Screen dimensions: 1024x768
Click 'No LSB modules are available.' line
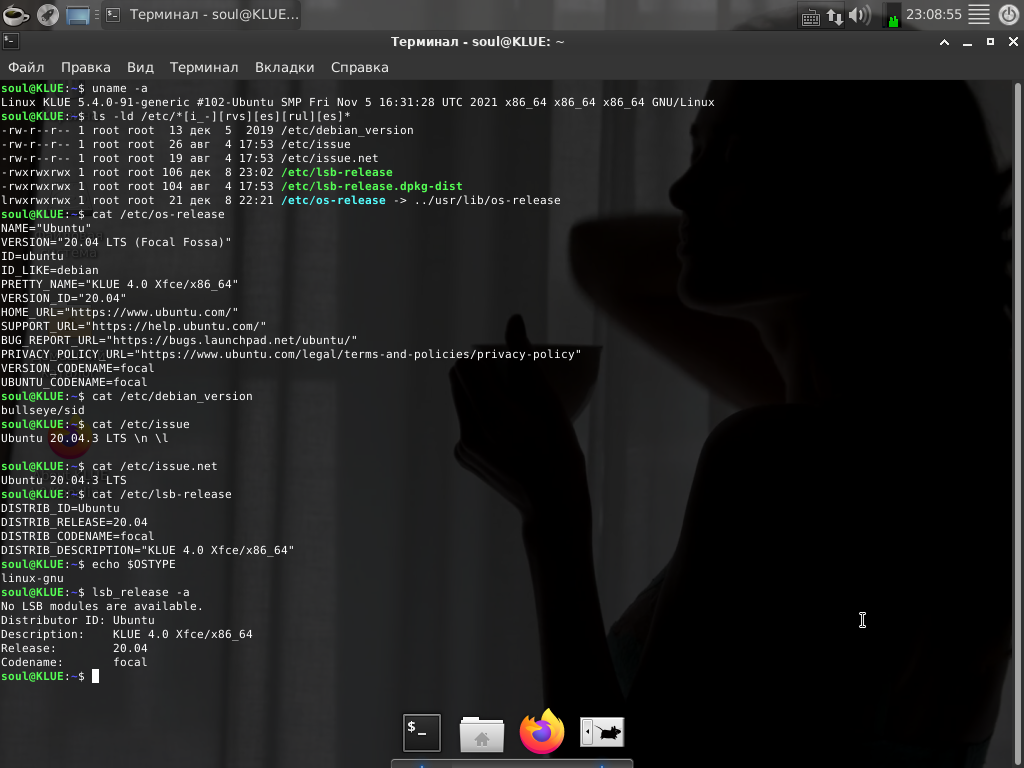(x=102, y=606)
